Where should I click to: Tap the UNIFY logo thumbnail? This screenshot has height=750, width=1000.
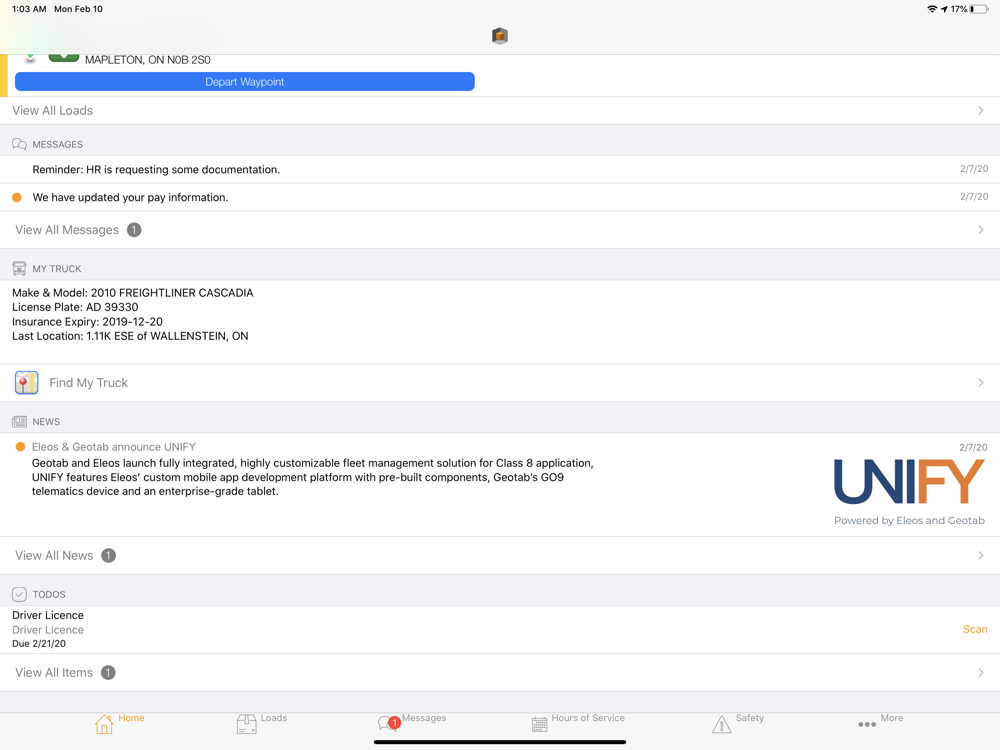[909, 491]
